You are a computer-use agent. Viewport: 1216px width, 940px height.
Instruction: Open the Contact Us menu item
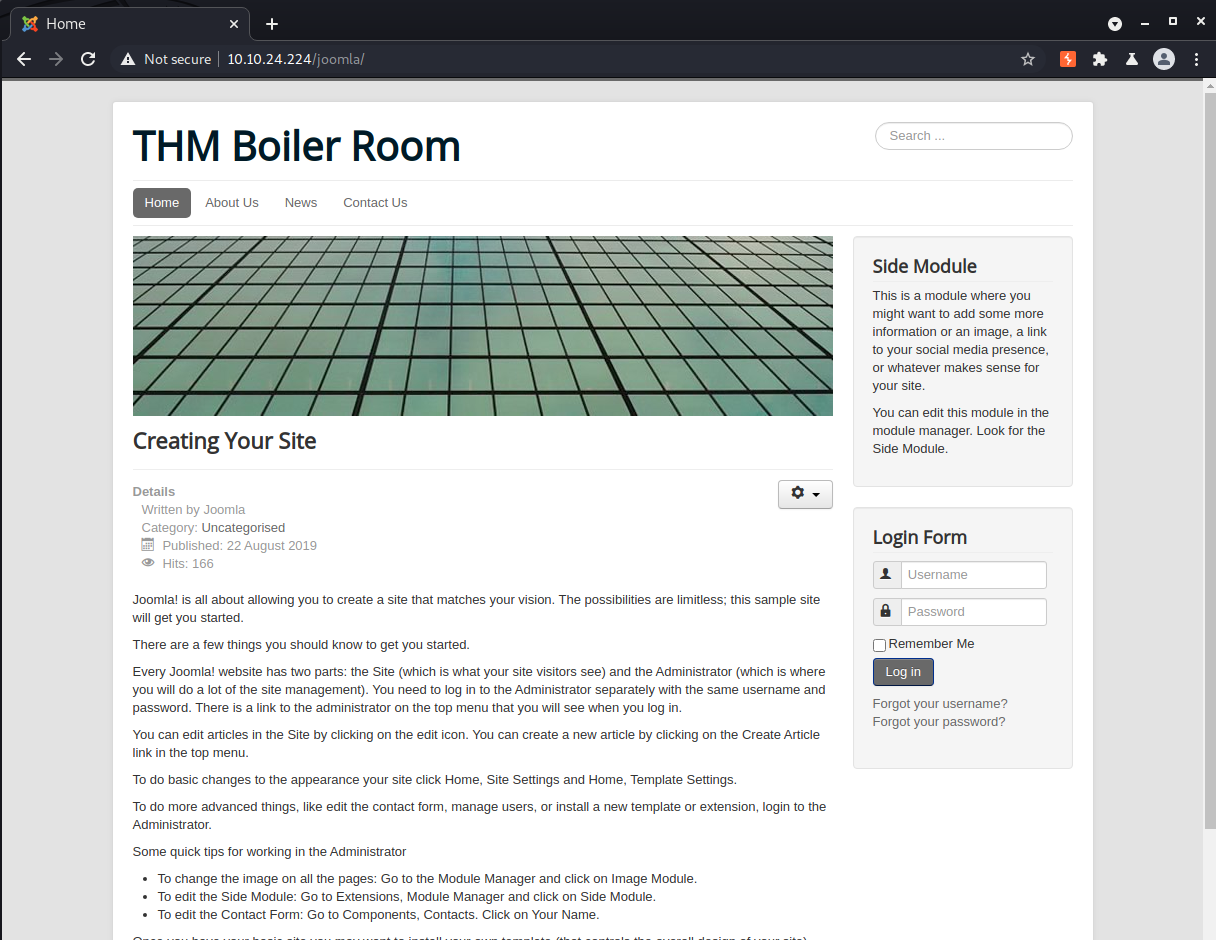[375, 202]
